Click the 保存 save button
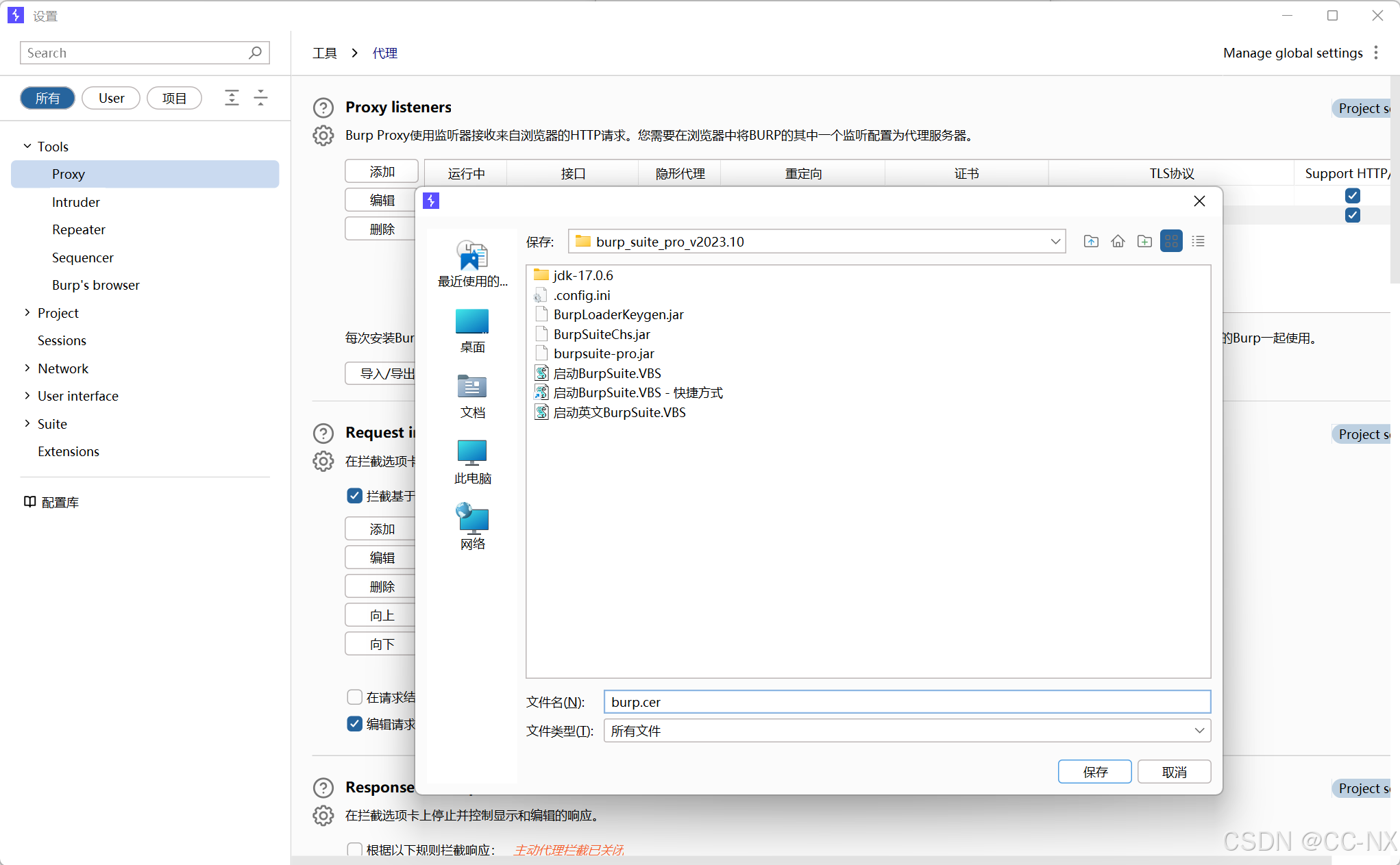 point(1094,772)
